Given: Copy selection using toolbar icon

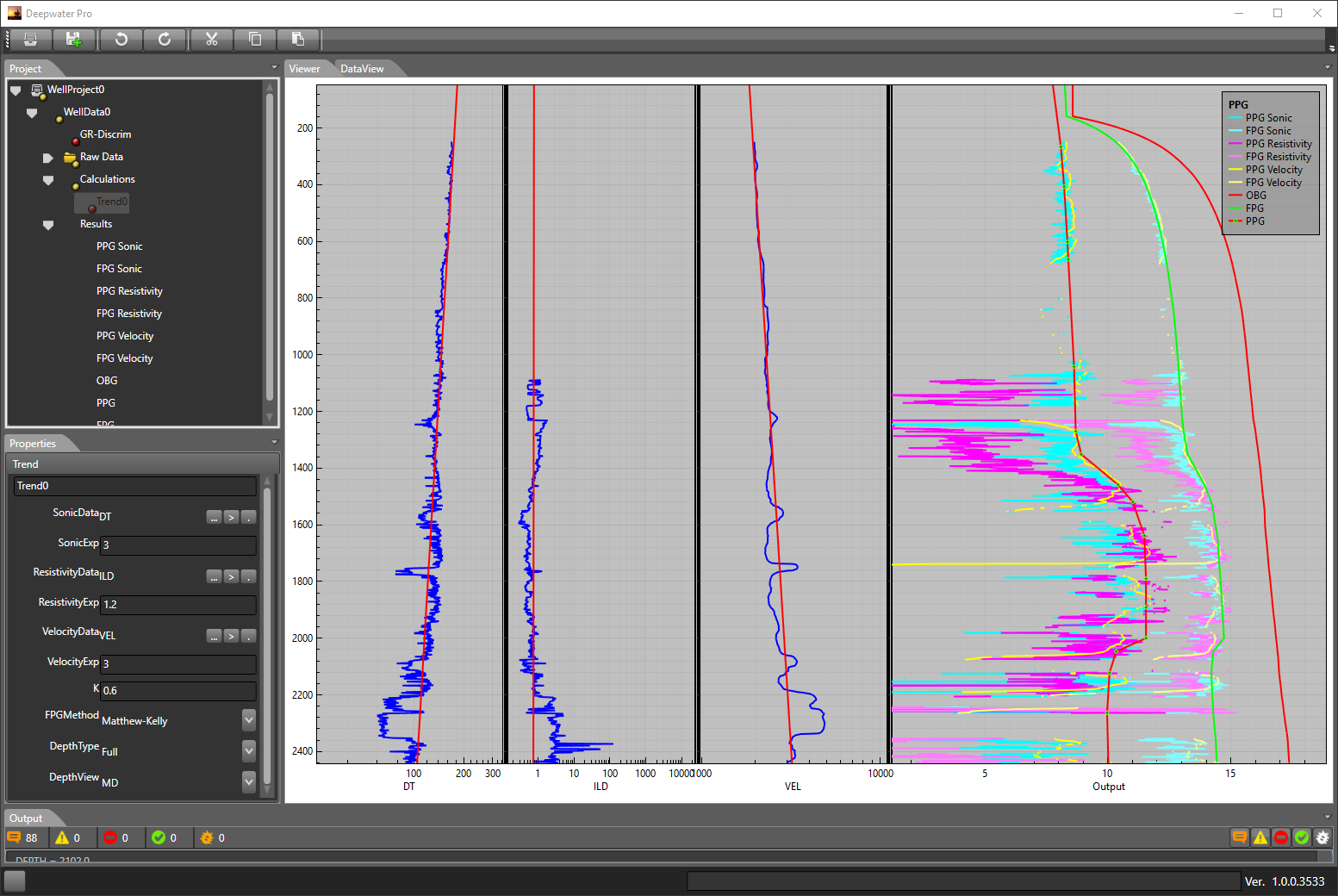Looking at the screenshot, I should [255, 39].
